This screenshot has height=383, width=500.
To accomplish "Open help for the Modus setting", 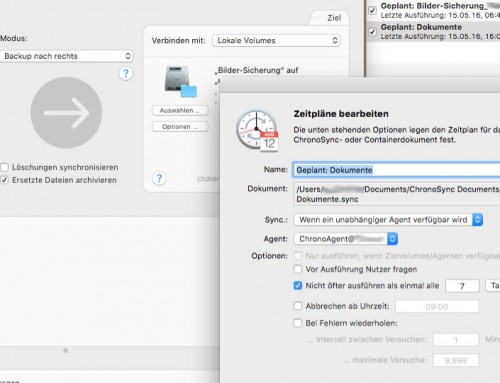I will [126, 73].
